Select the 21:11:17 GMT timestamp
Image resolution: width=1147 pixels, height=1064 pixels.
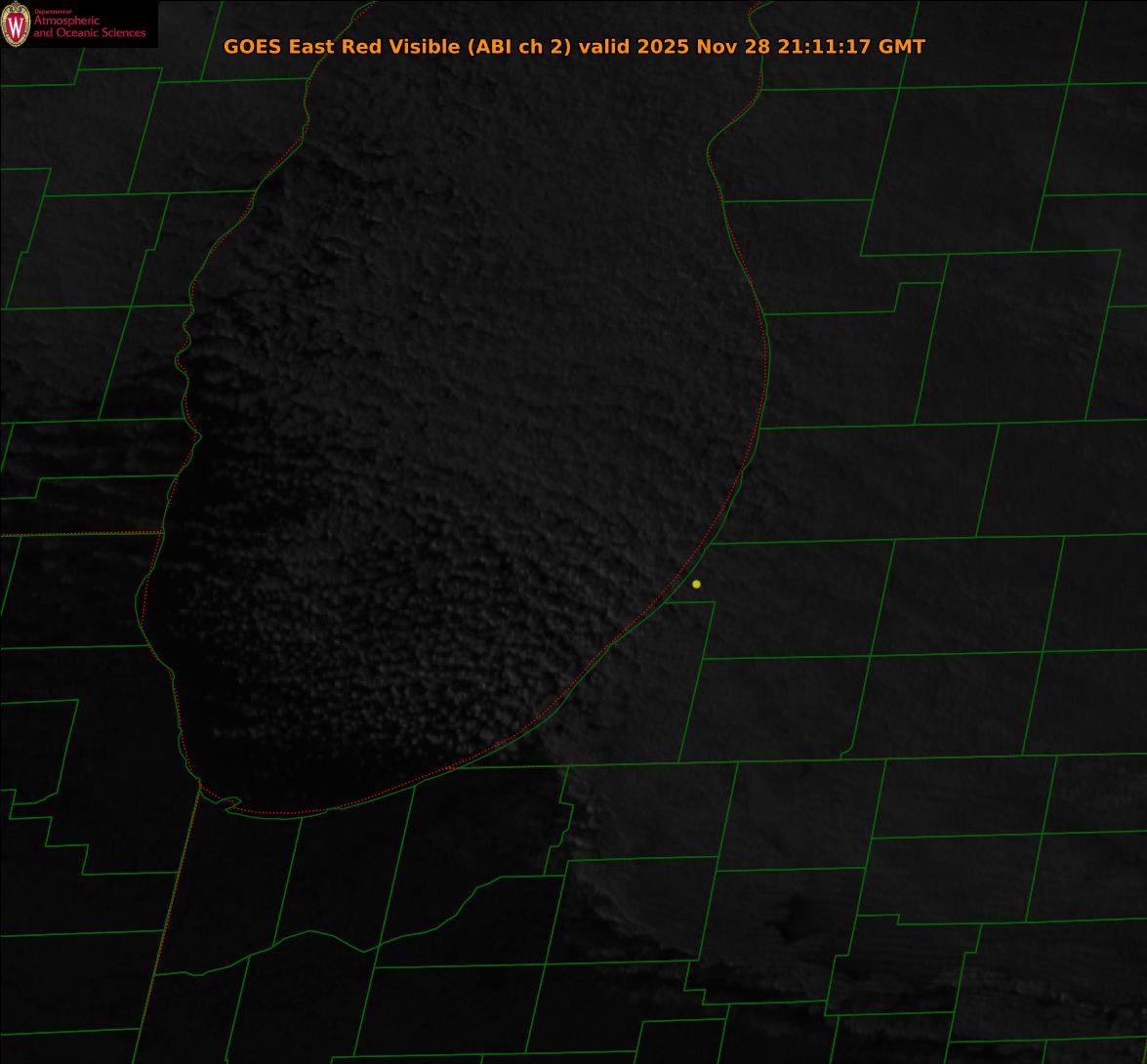point(850,46)
